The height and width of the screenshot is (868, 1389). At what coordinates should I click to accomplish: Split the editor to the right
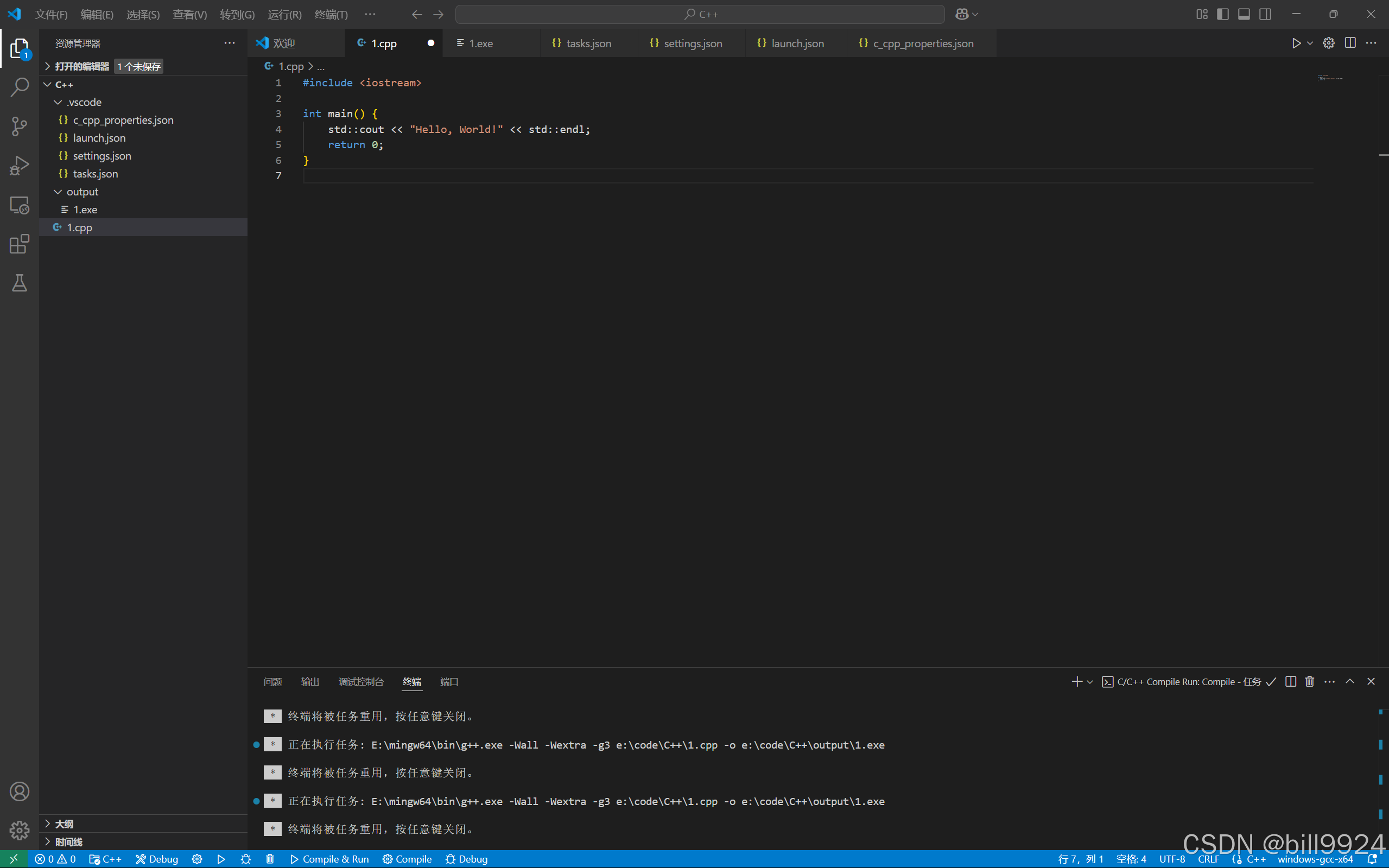pyautogui.click(x=1350, y=43)
